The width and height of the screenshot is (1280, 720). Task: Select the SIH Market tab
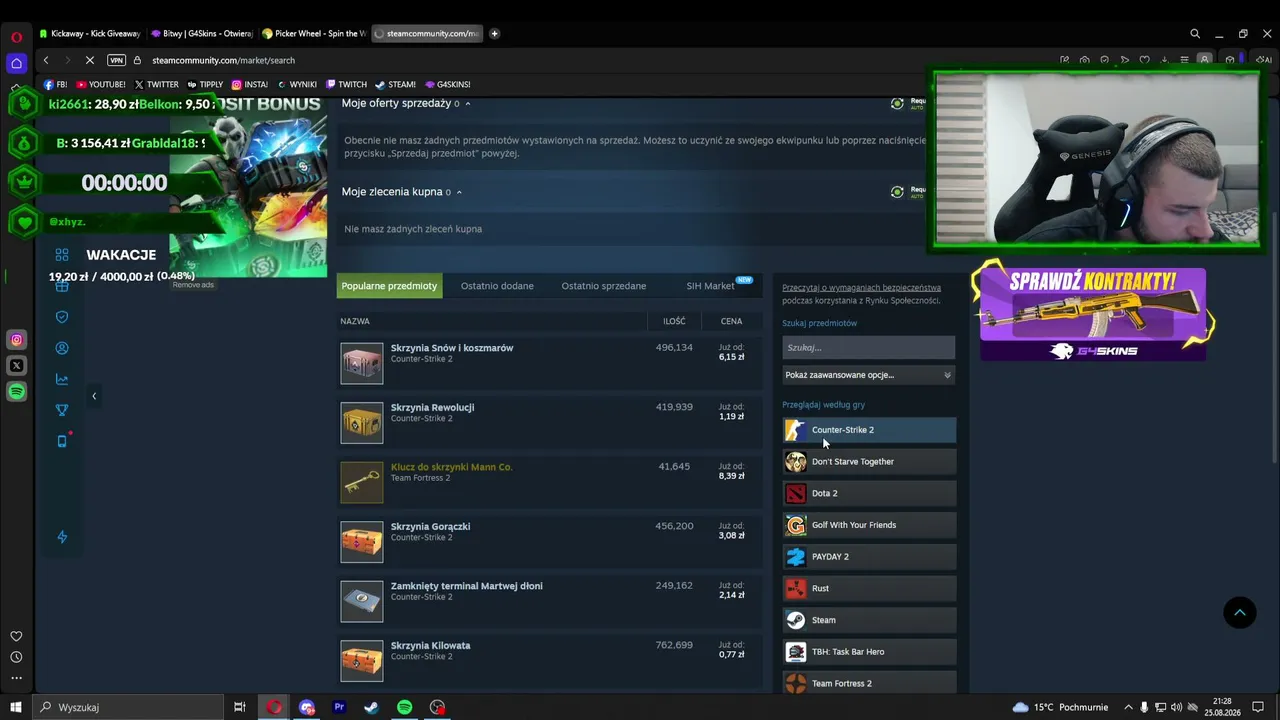pos(710,286)
